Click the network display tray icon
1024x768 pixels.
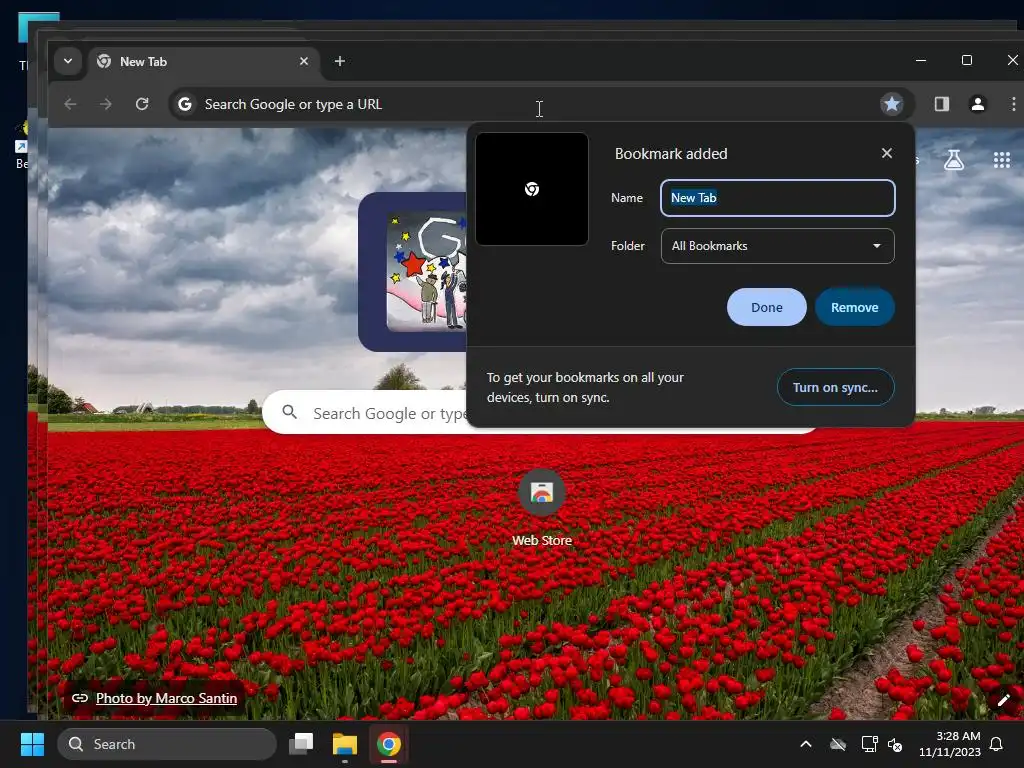coord(869,744)
